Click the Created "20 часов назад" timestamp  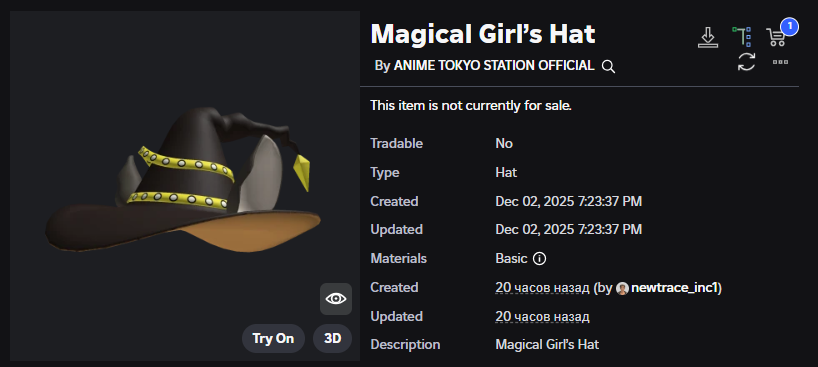point(542,288)
